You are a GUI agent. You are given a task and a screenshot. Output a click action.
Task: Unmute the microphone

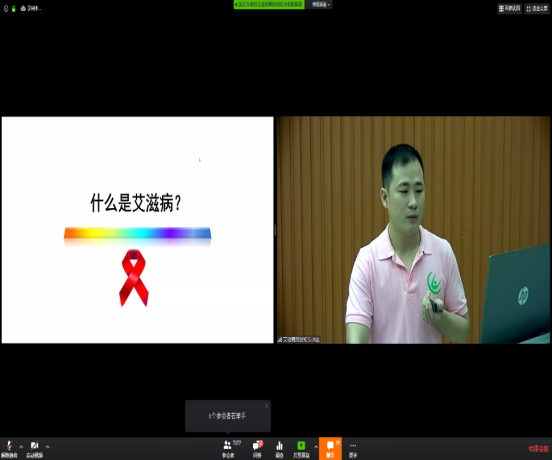pos(9,449)
